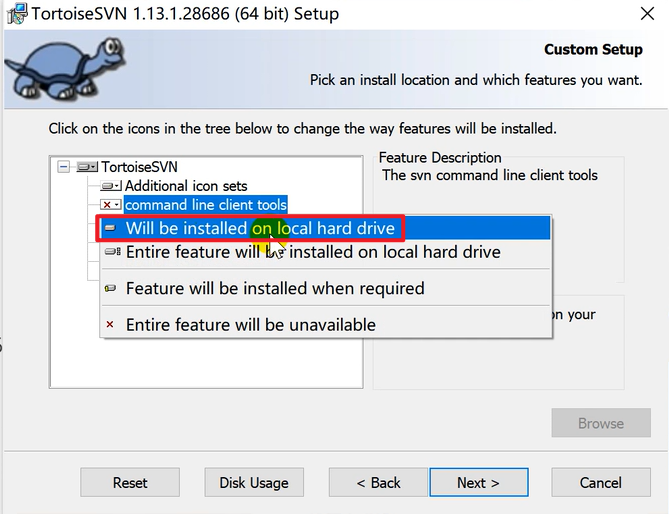Click the red X icon beside Entire feature will be unavailable
The width and height of the screenshot is (669, 514).
(x=110, y=325)
